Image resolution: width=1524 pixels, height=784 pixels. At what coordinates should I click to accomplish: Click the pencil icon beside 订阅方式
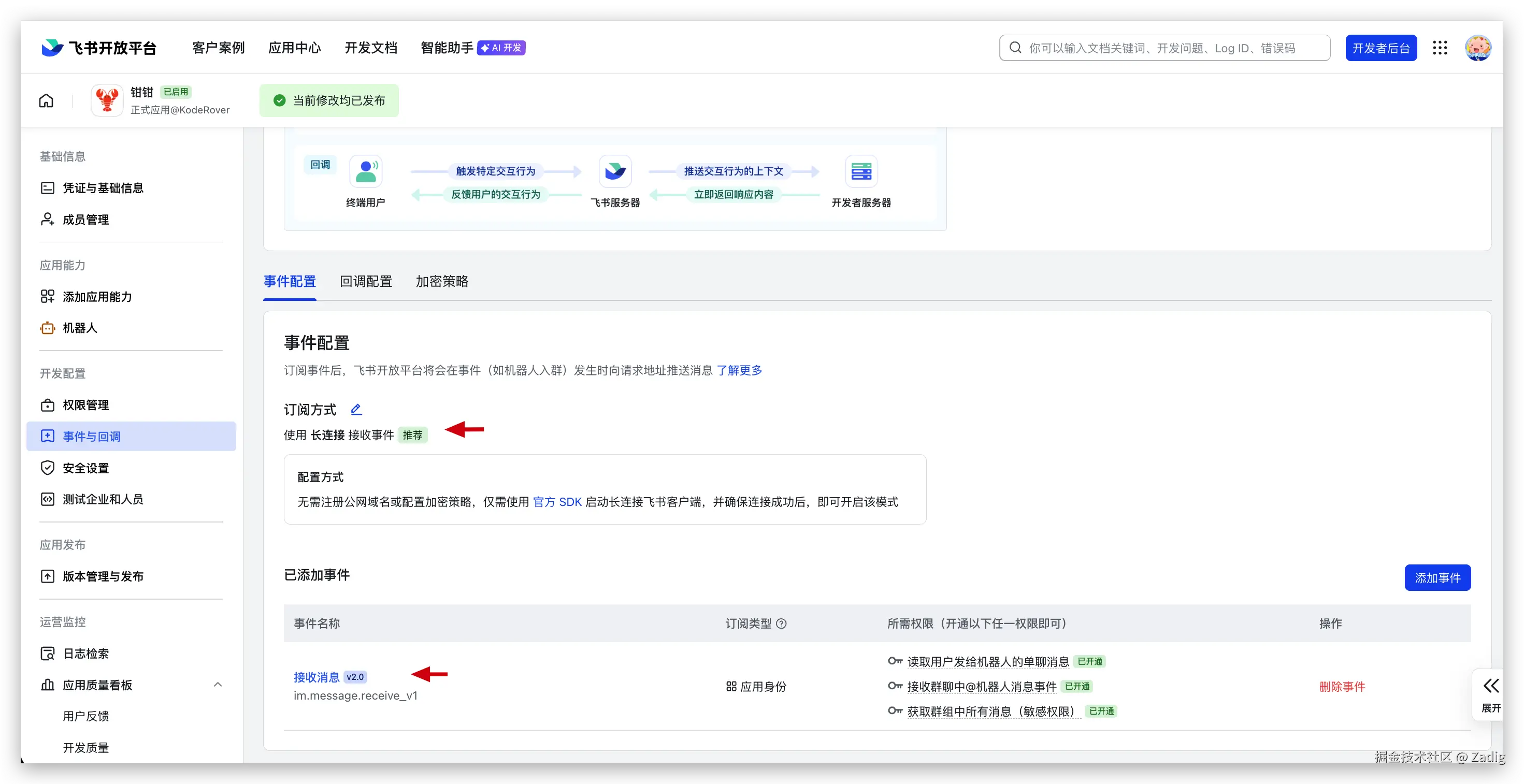point(356,409)
